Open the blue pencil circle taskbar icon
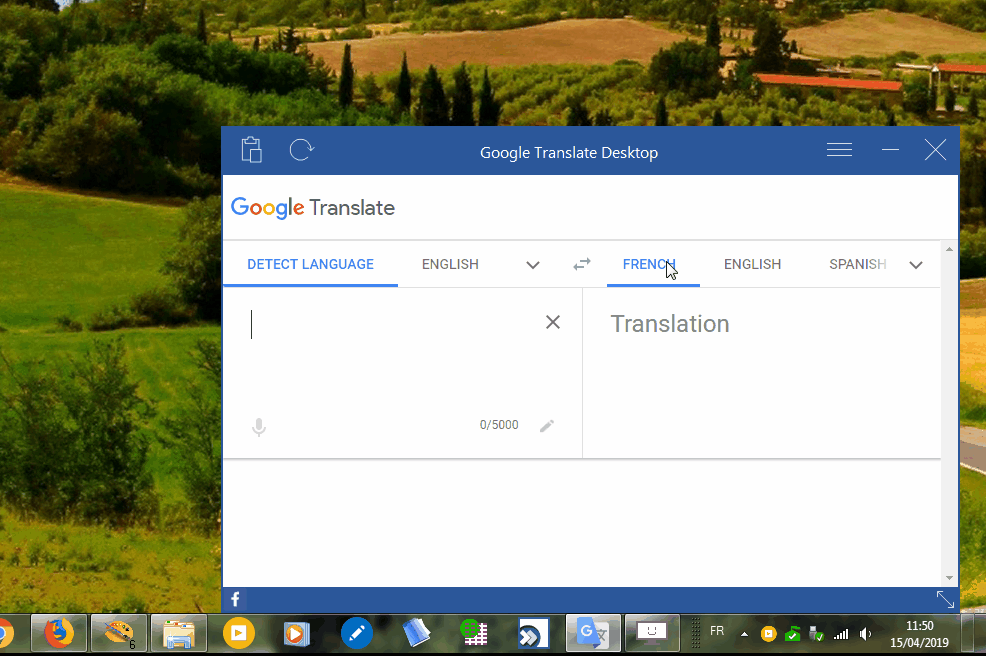Screen dimensions: 986x656 point(357,633)
